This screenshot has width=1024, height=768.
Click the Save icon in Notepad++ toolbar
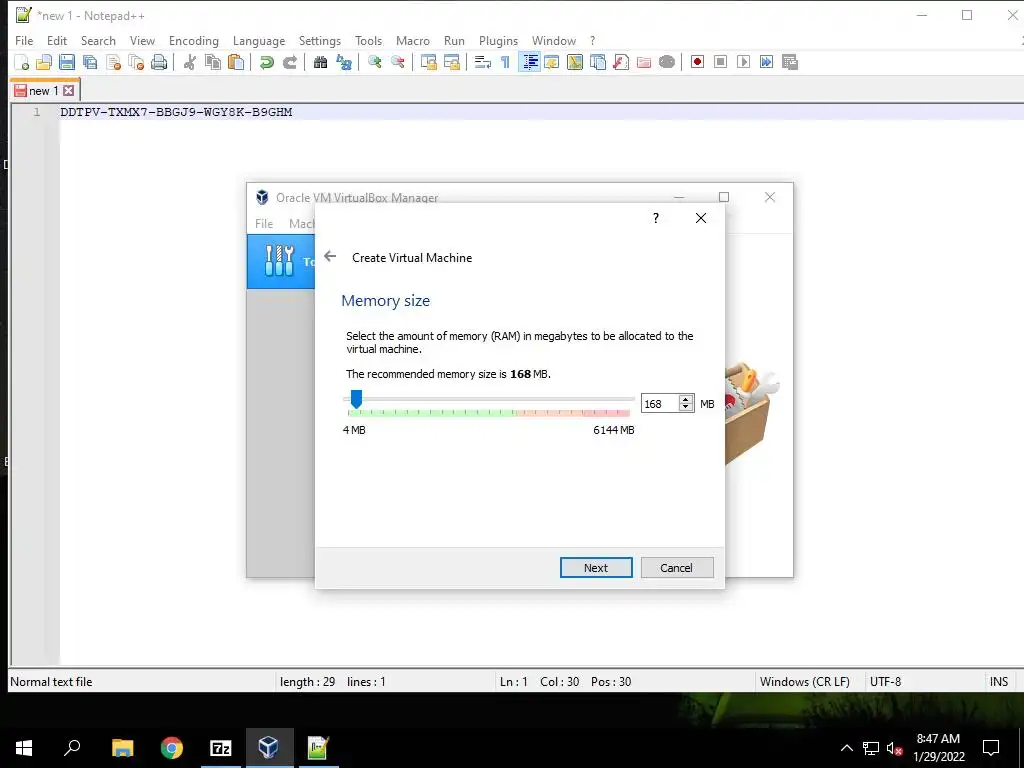pyautogui.click(x=67, y=62)
